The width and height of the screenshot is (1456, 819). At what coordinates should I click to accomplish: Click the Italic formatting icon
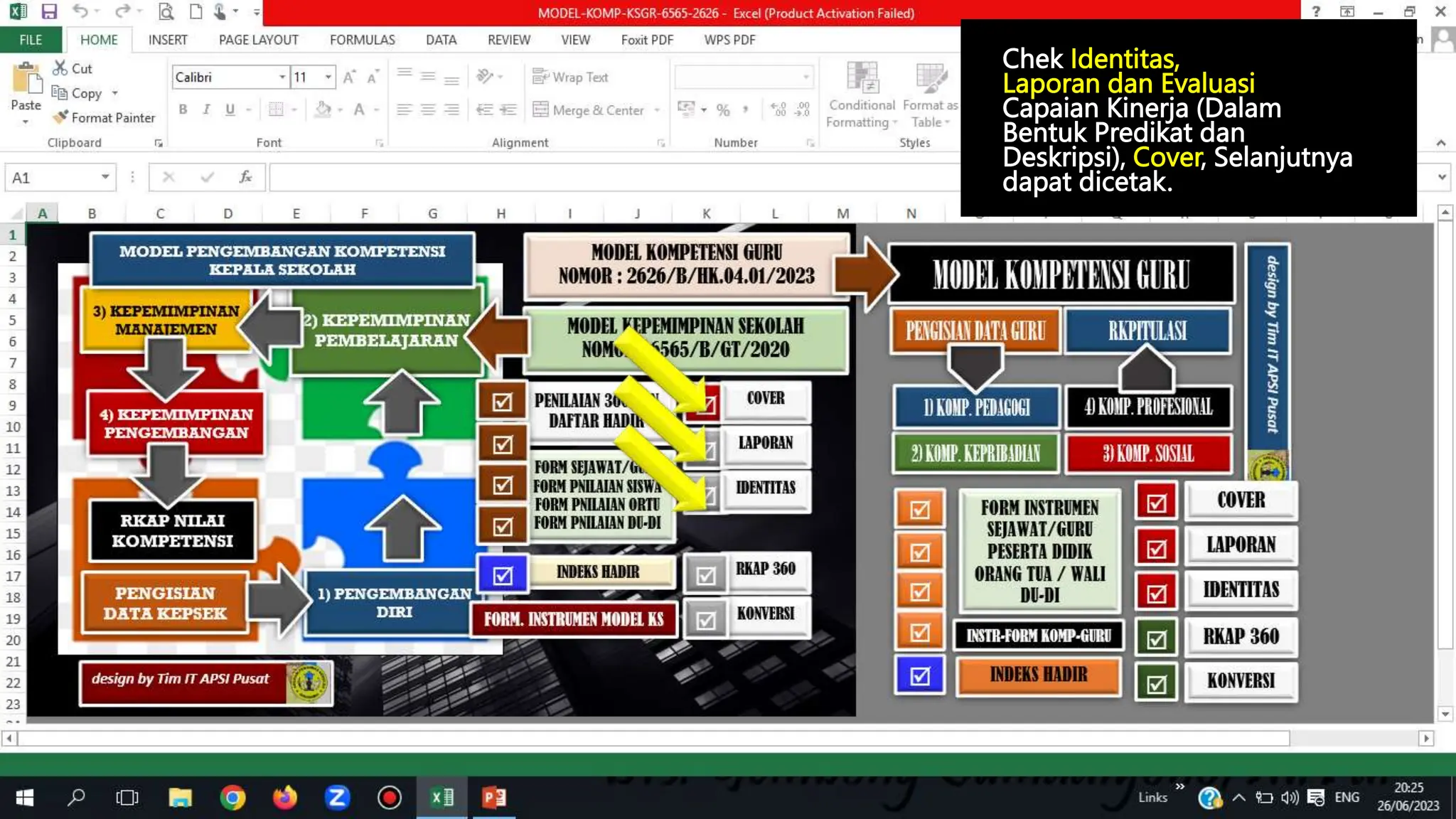(x=206, y=109)
